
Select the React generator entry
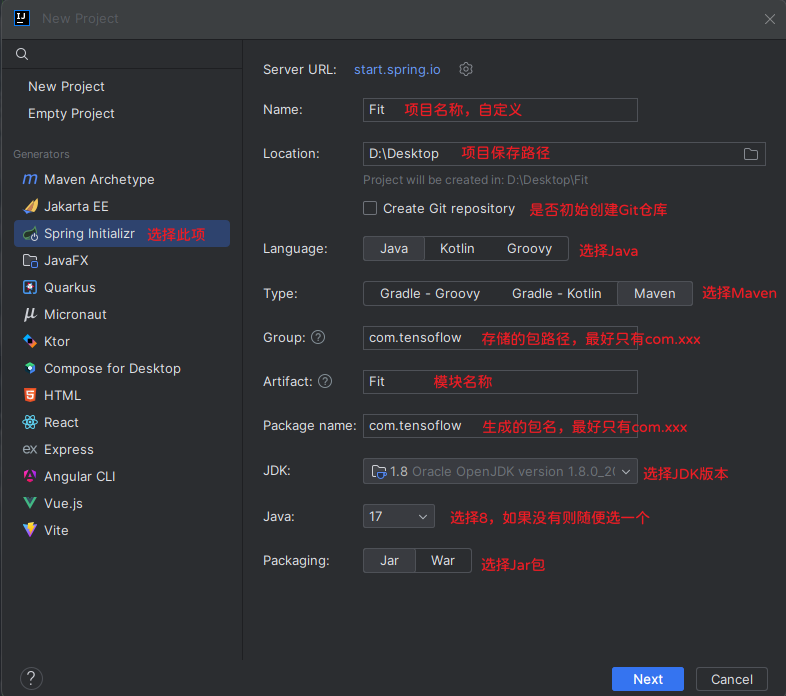point(122,422)
